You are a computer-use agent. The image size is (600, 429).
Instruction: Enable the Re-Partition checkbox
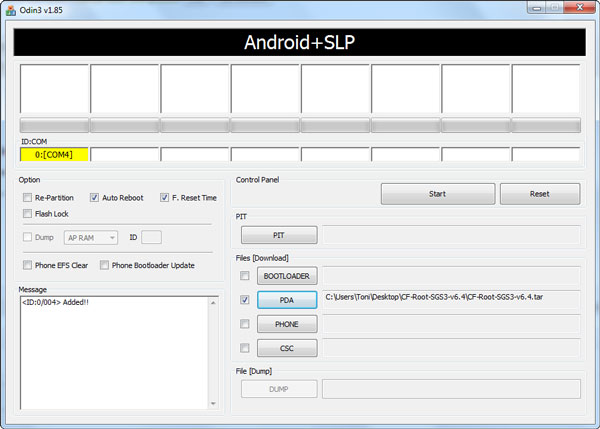pyautogui.click(x=27, y=198)
